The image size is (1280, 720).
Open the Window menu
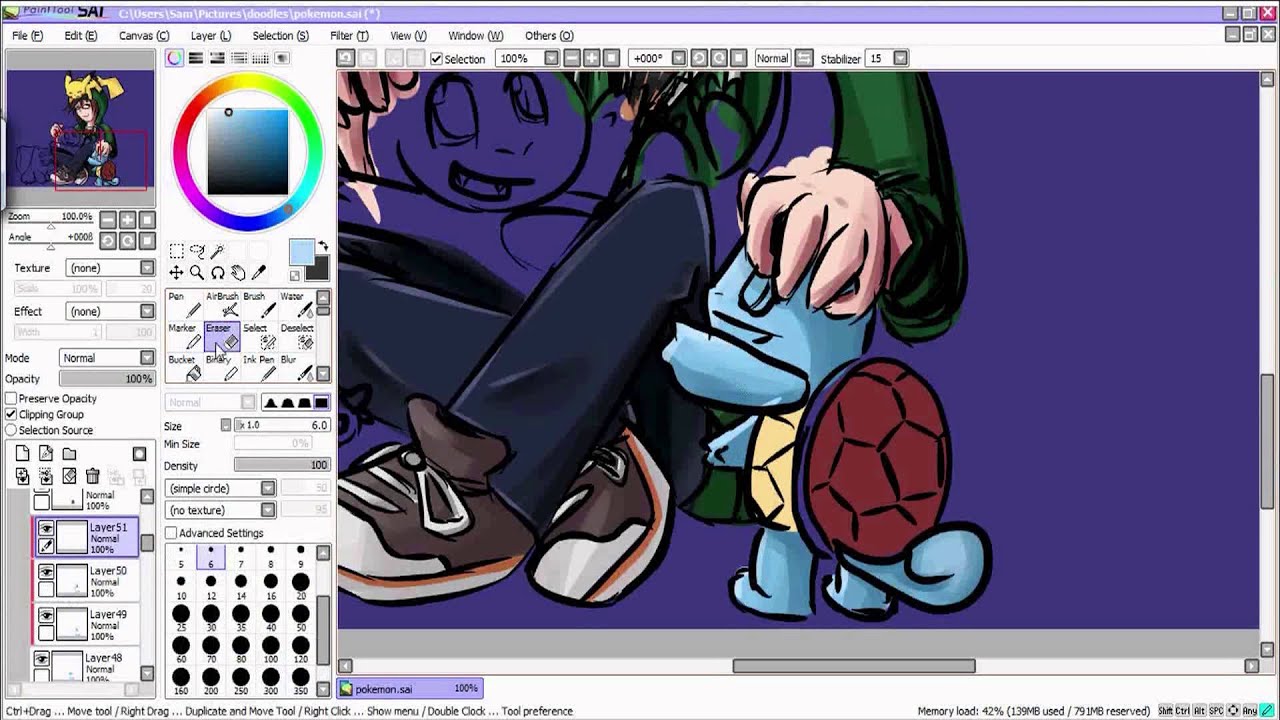coord(476,36)
